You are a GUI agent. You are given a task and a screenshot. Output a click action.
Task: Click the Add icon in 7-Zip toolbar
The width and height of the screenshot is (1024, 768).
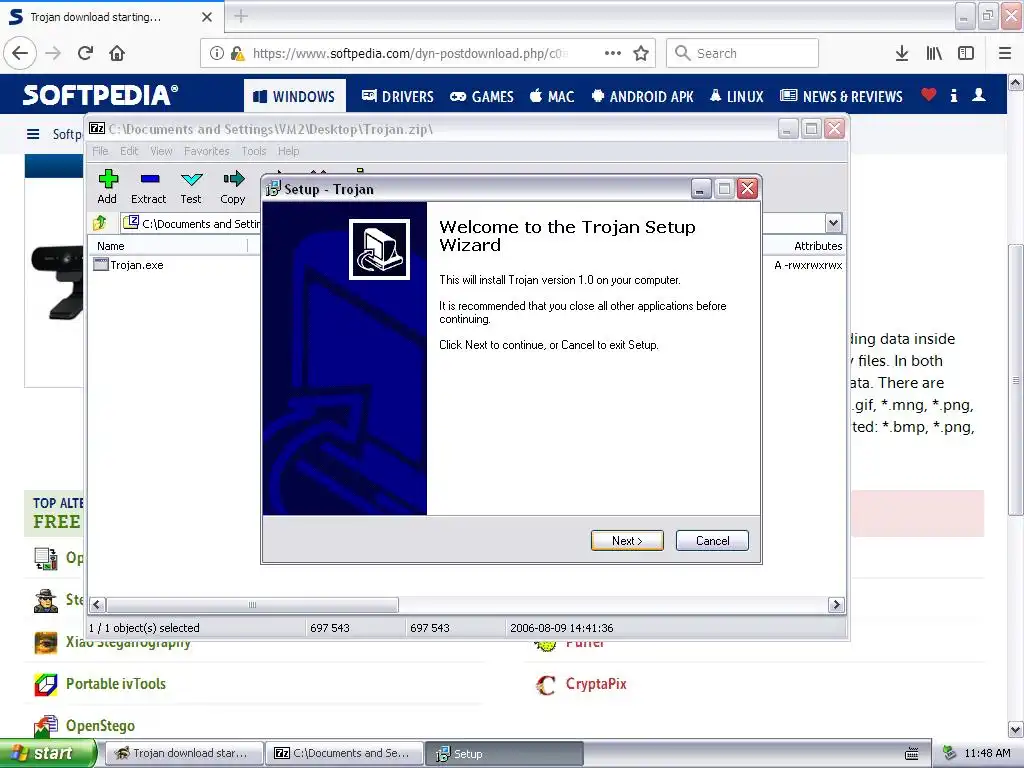click(107, 187)
